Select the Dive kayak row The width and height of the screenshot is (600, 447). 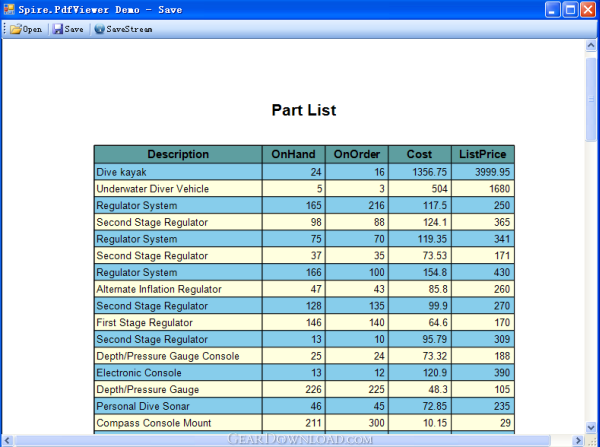point(304,172)
